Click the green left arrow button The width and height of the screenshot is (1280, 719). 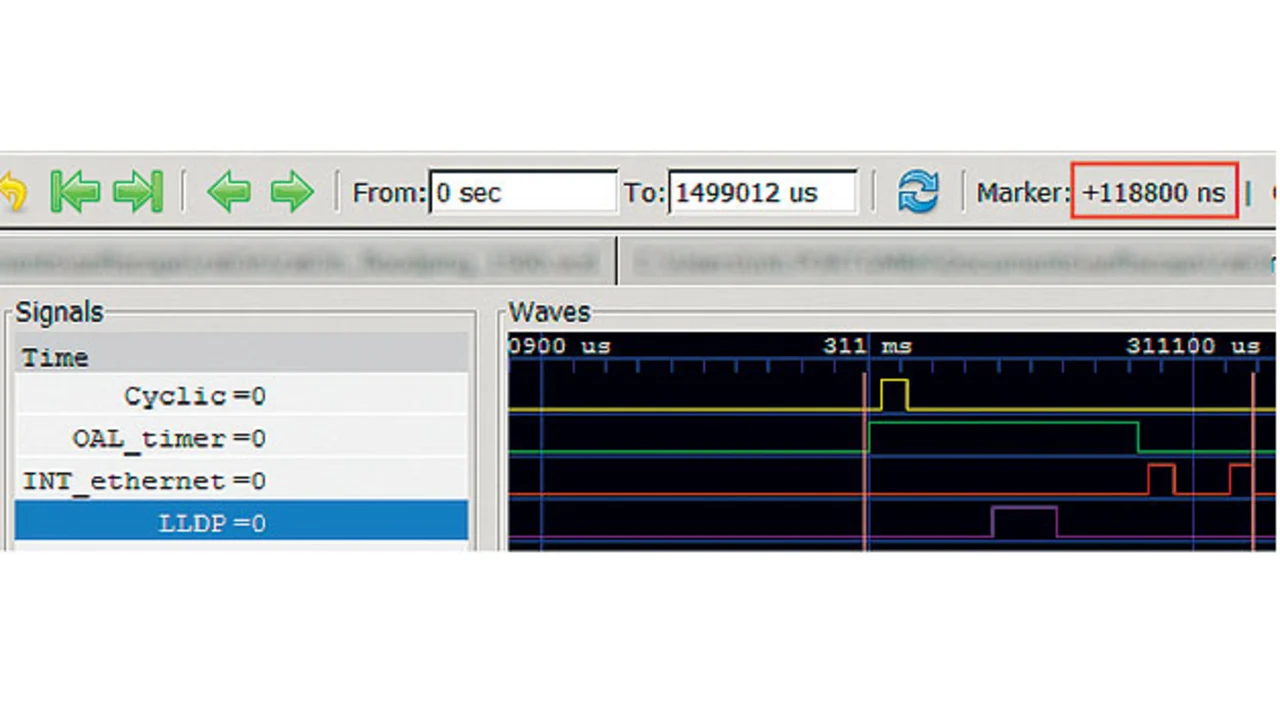(x=229, y=190)
